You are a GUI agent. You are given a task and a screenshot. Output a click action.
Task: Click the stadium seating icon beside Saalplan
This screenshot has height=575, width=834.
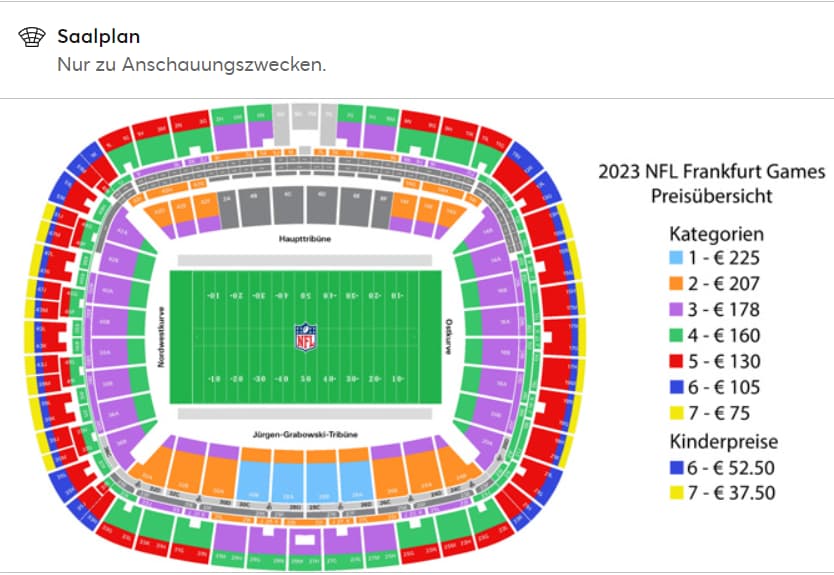point(32,37)
